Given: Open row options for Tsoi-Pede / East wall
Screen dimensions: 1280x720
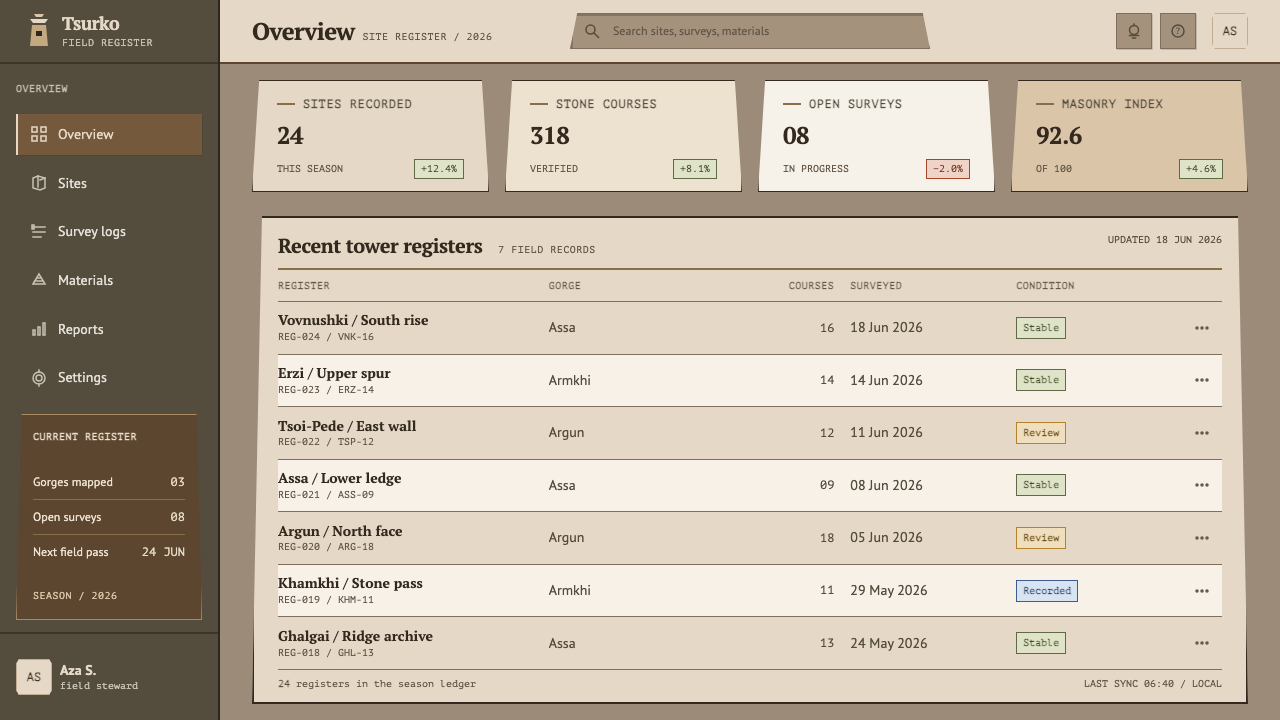Looking at the screenshot, I should [1202, 433].
